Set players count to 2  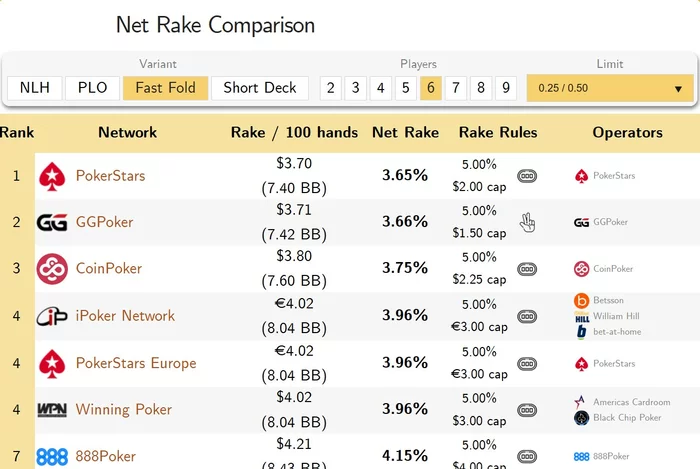coord(330,88)
